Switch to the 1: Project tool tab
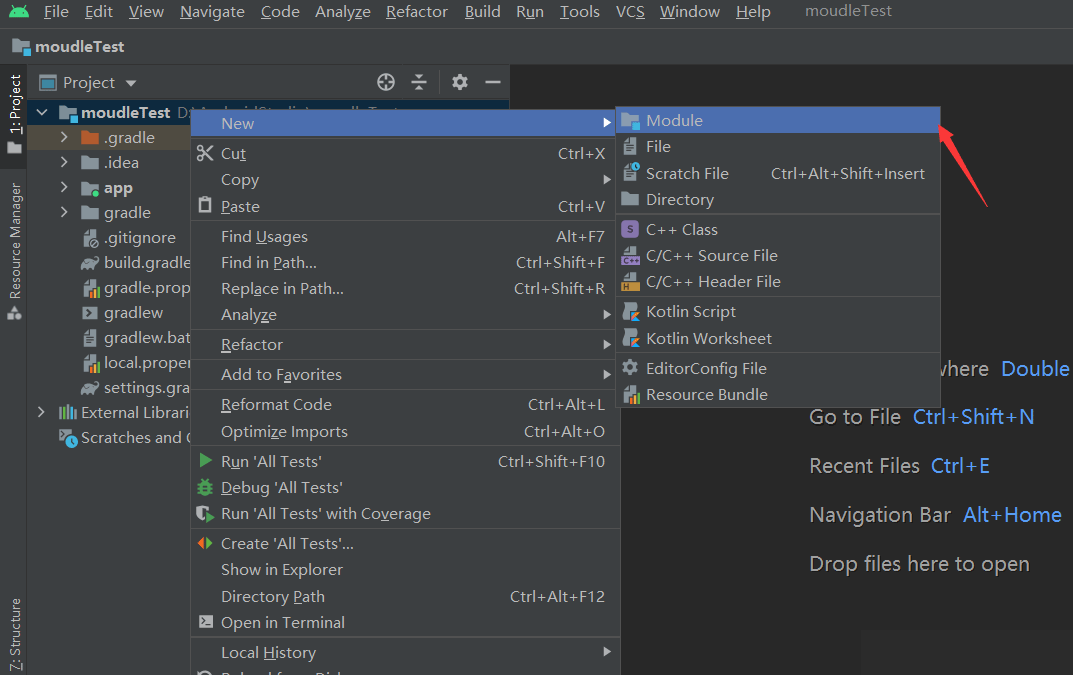The width and height of the screenshot is (1073, 675). point(14,114)
